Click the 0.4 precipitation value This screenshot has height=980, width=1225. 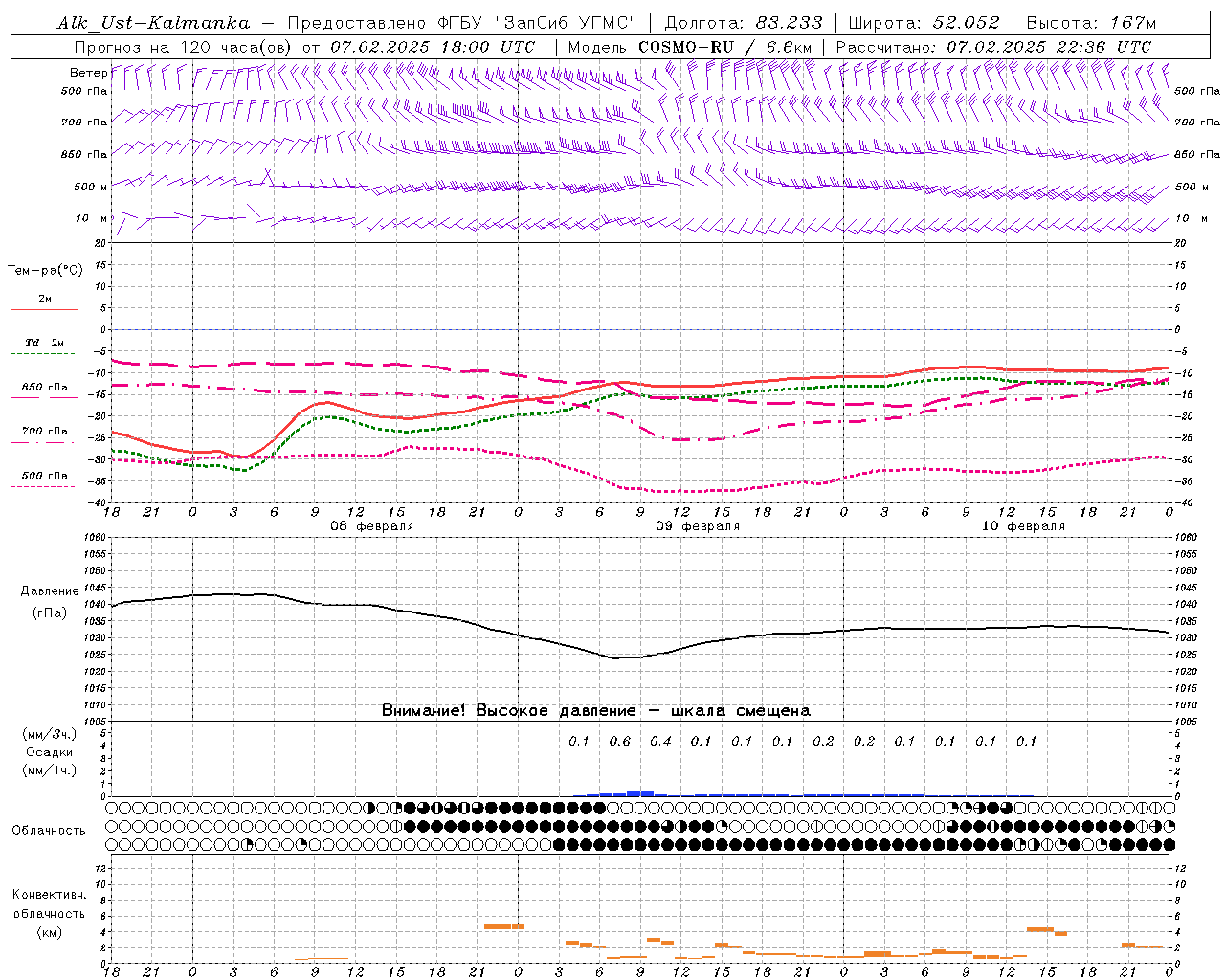point(660,742)
